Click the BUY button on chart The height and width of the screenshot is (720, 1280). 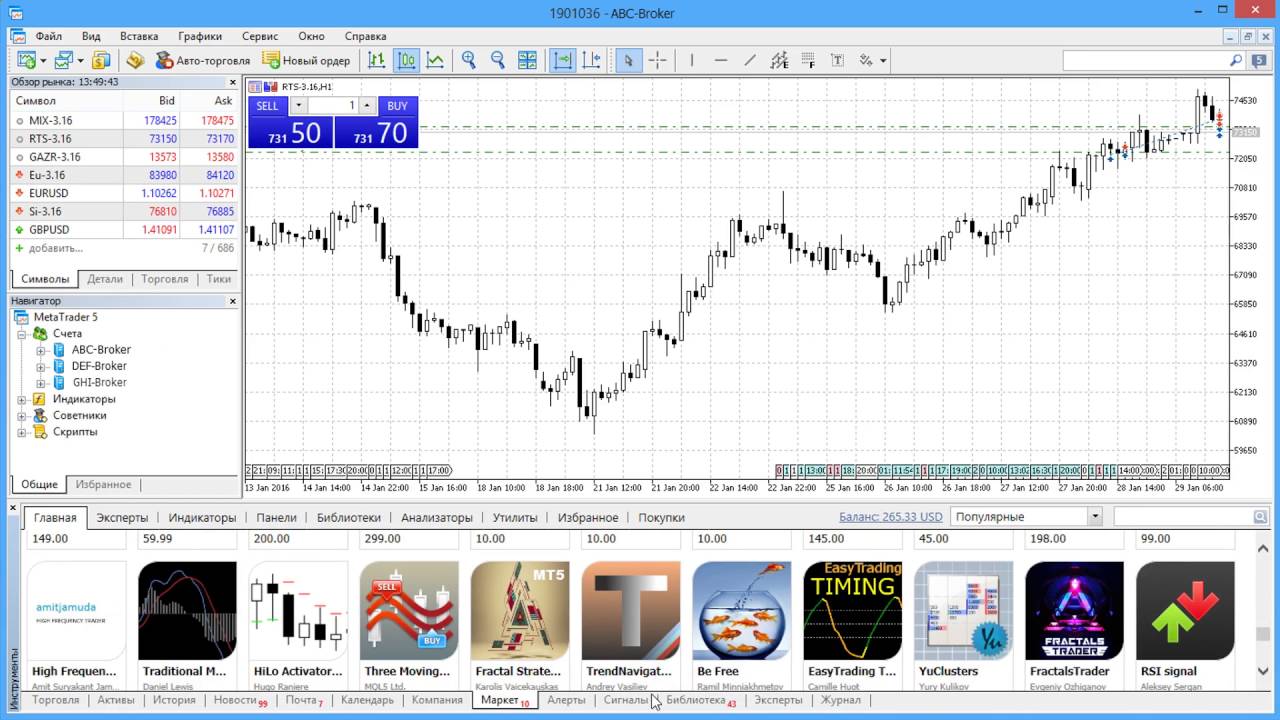tap(397, 106)
